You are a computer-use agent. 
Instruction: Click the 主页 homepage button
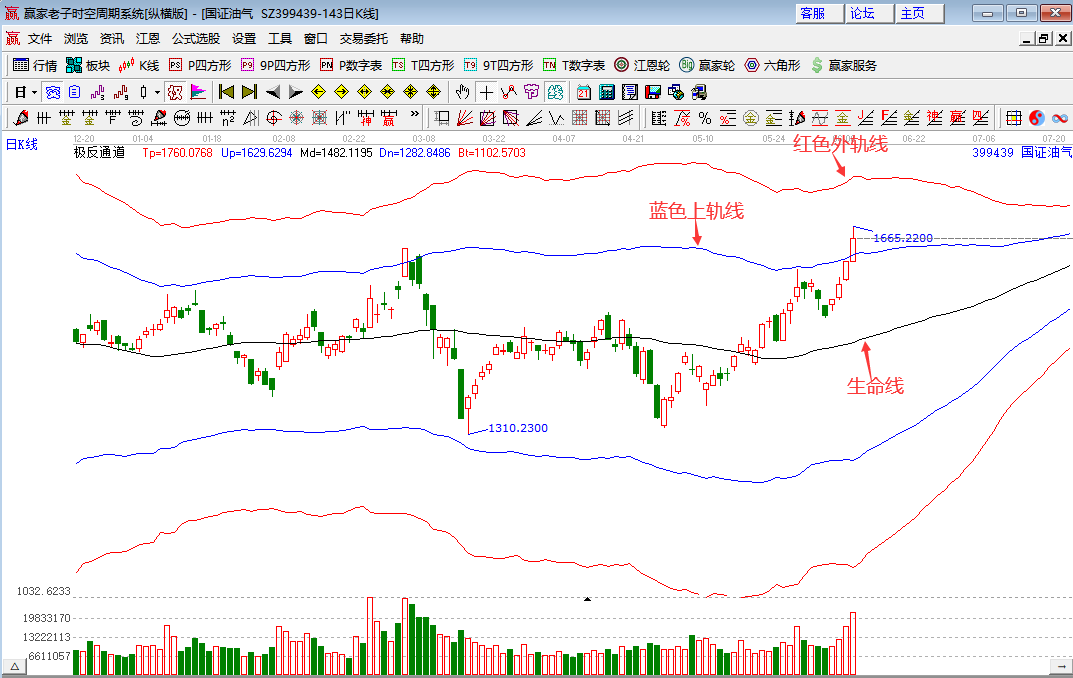click(920, 13)
